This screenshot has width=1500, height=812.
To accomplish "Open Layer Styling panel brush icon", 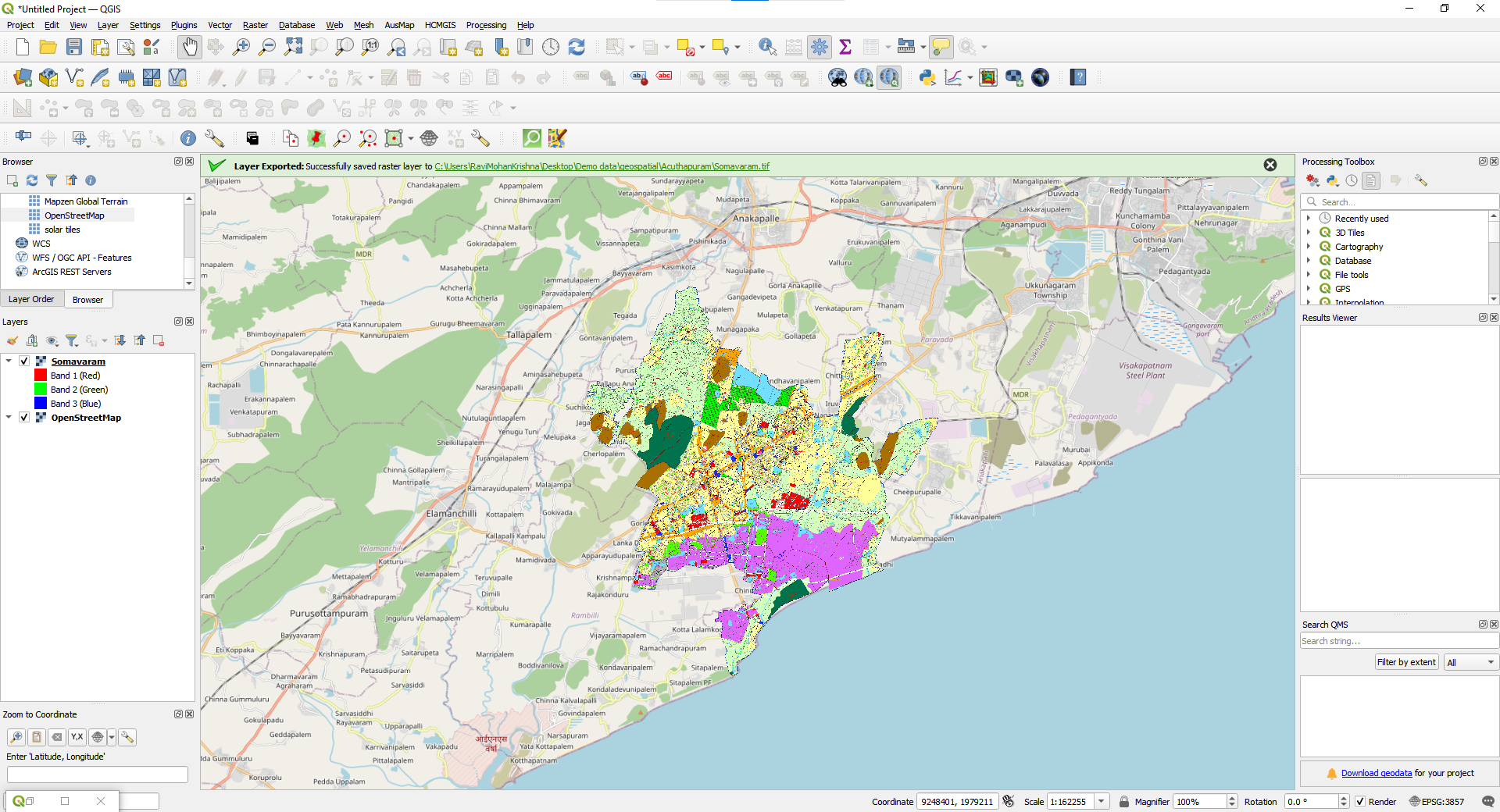I will (x=12, y=340).
